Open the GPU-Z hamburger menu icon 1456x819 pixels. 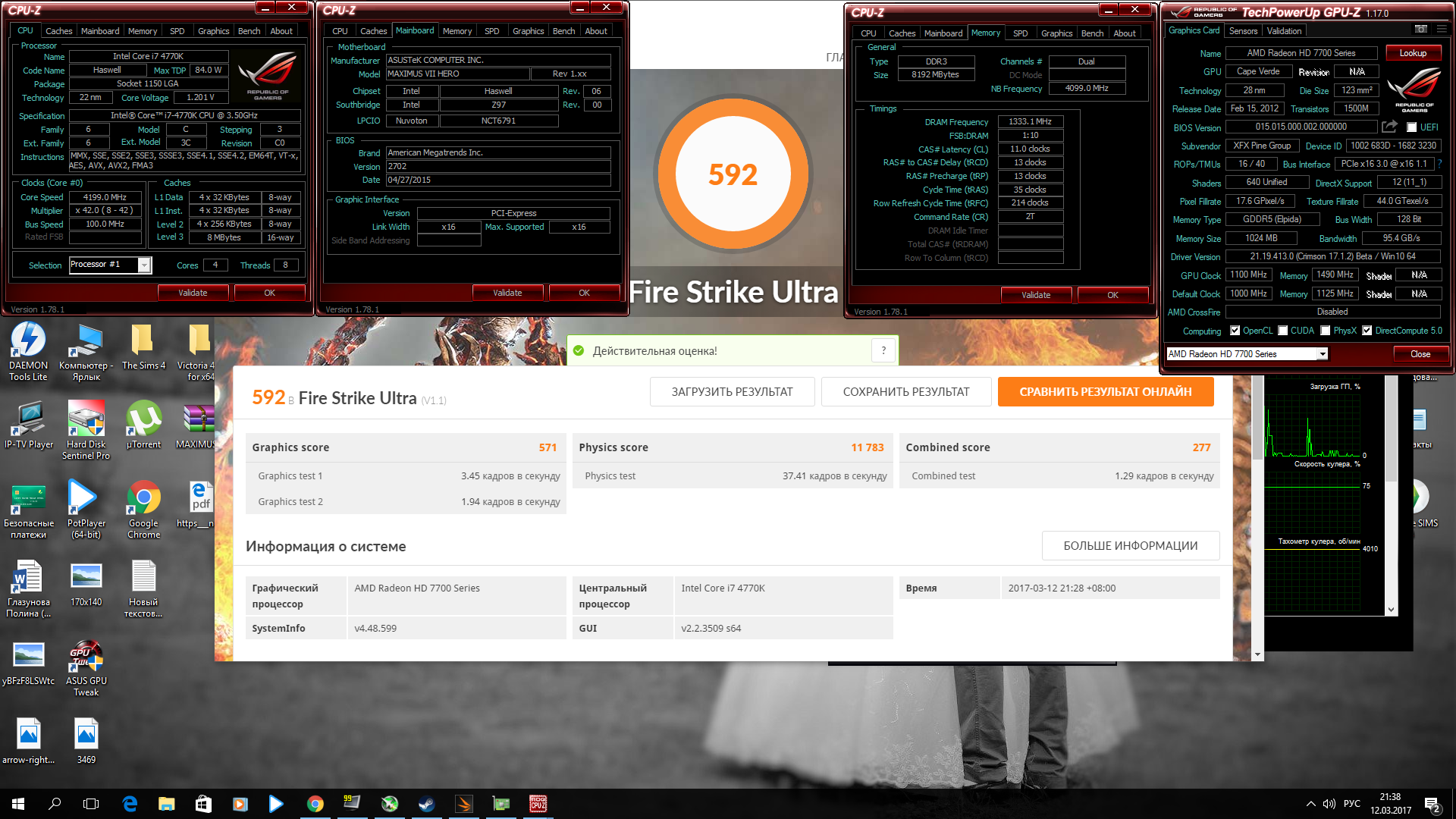1442,30
